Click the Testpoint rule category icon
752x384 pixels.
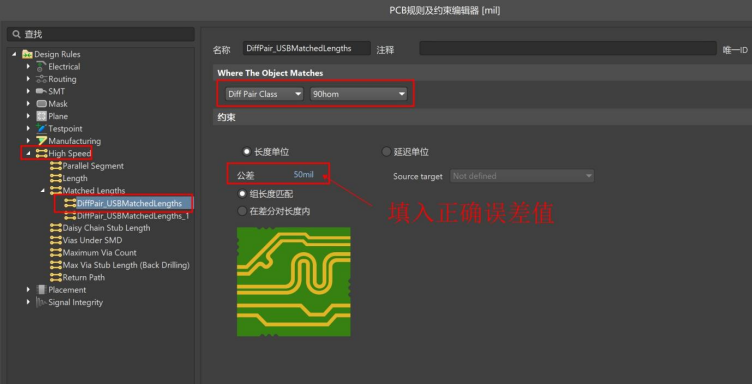(41, 128)
